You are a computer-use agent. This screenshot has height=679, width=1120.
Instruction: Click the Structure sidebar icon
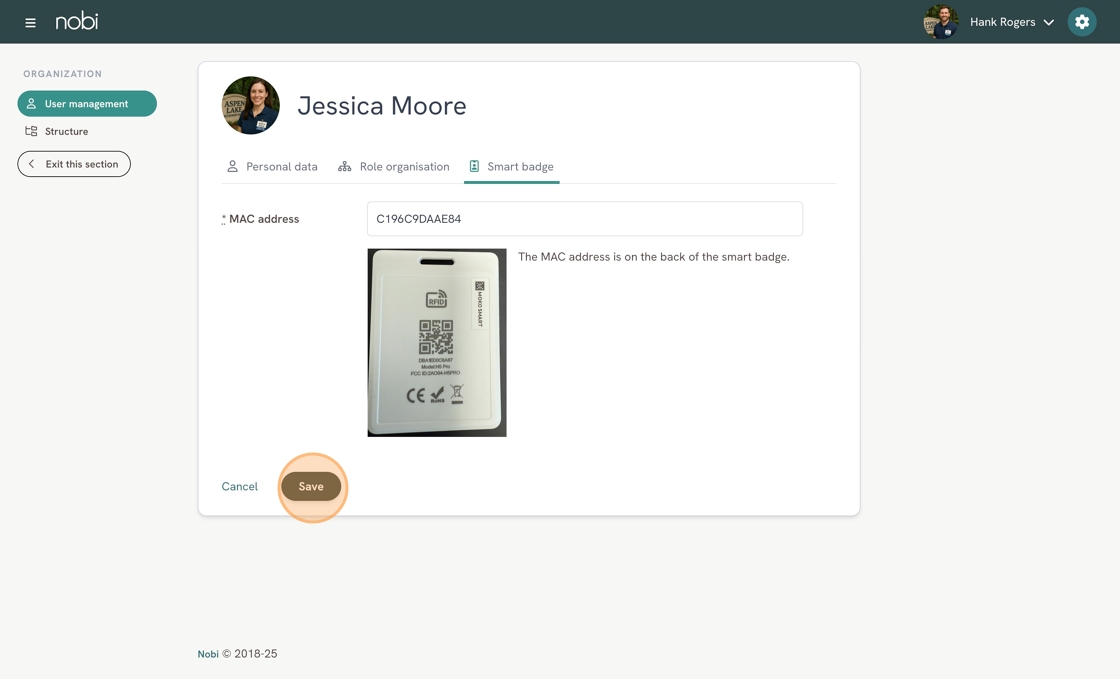point(31,131)
